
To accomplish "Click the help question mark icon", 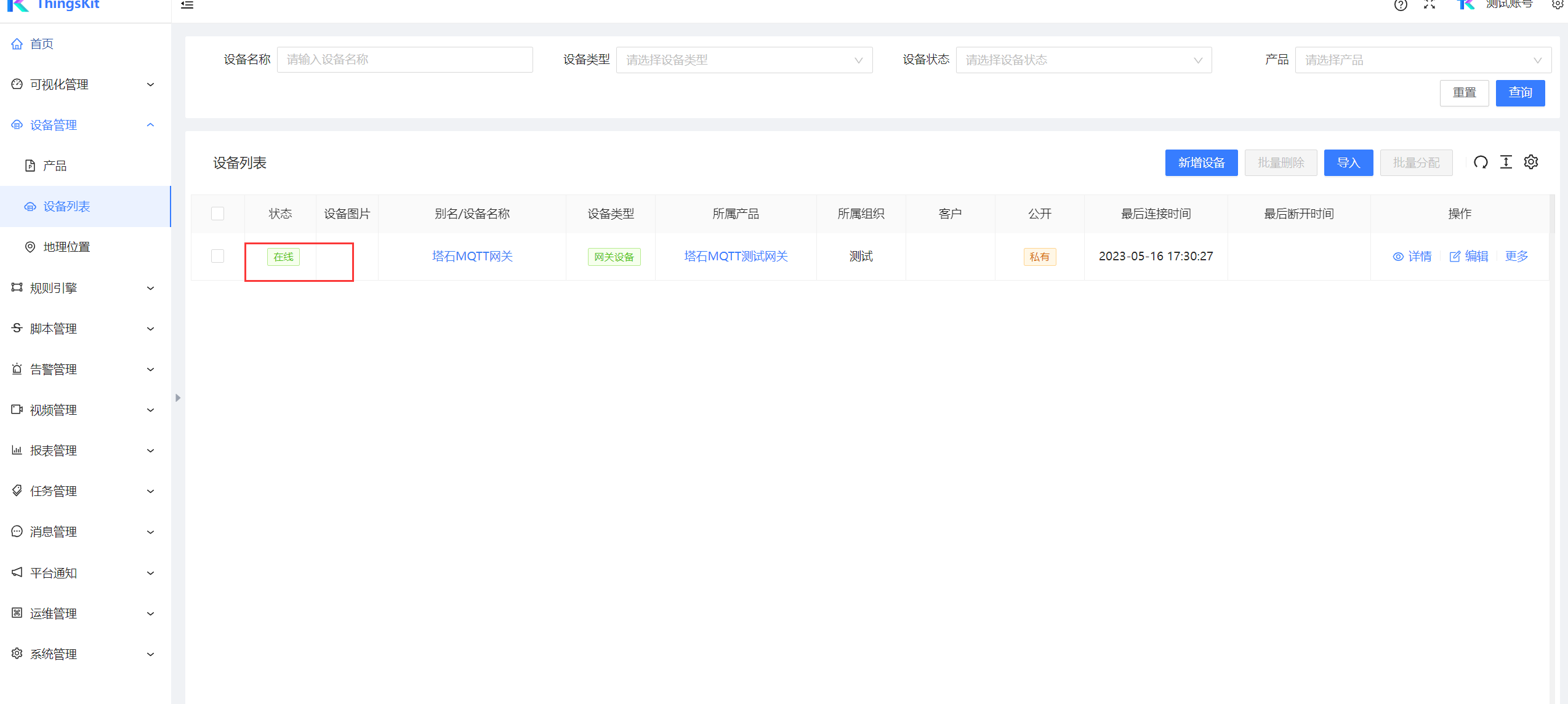I will [x=1401, y=6].
